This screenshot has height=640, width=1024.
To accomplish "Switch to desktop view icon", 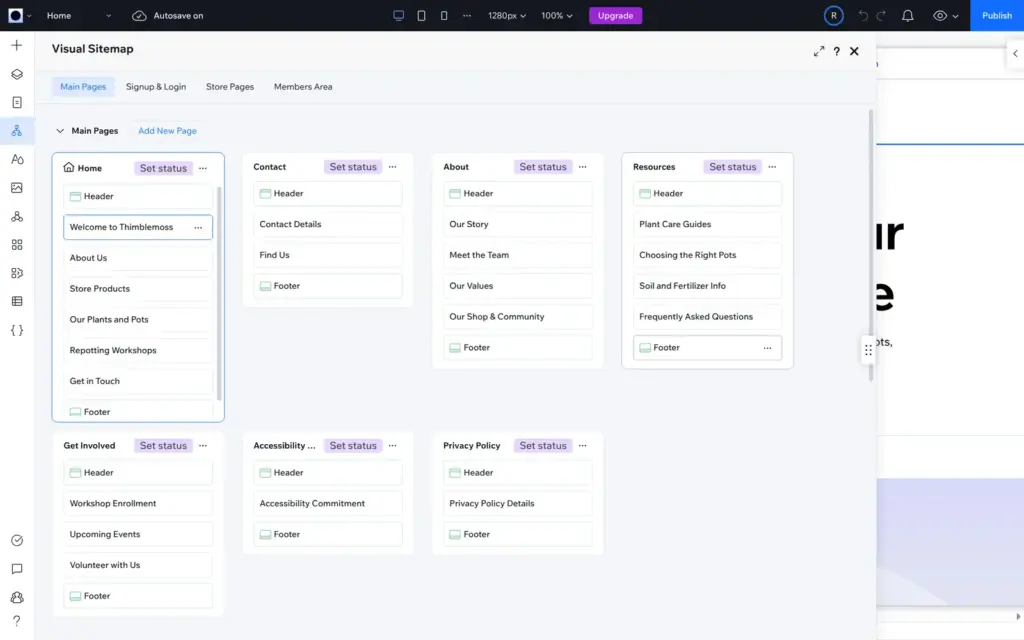I will tap(398, 16).
